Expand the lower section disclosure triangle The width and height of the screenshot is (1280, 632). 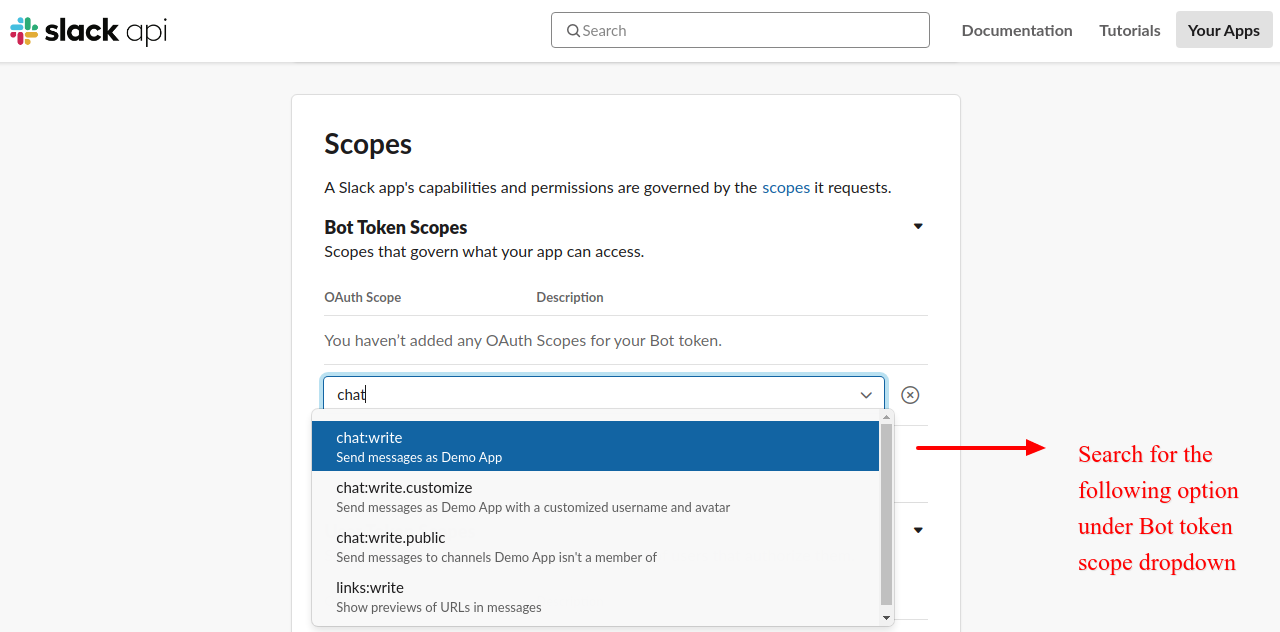[917, 529]
